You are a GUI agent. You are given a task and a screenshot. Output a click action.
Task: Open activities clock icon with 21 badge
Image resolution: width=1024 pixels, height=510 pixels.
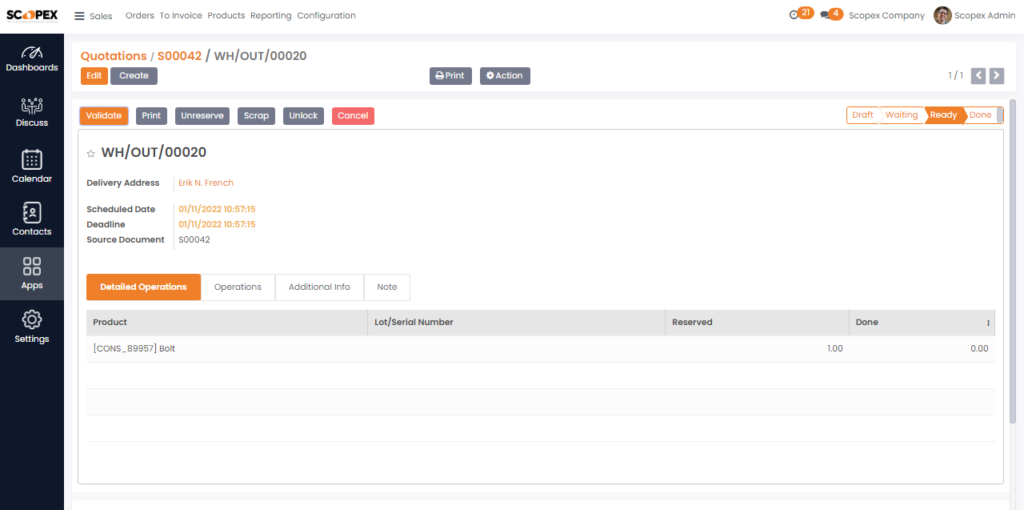pyautogui.click(x=801, y=14)
